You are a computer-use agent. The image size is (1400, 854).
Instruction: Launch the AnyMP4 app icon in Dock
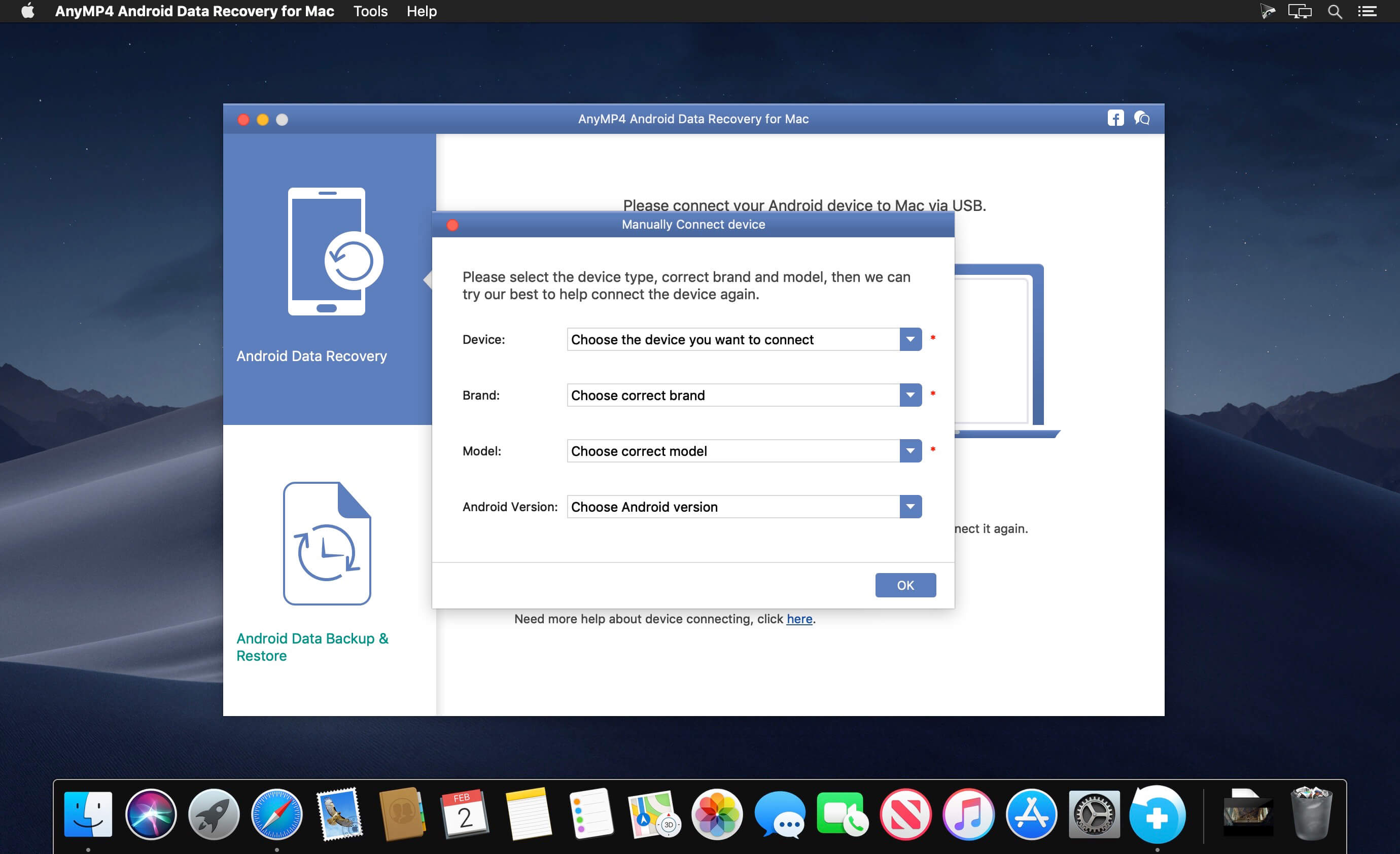pyautogui.click(x=1157, y=815)
